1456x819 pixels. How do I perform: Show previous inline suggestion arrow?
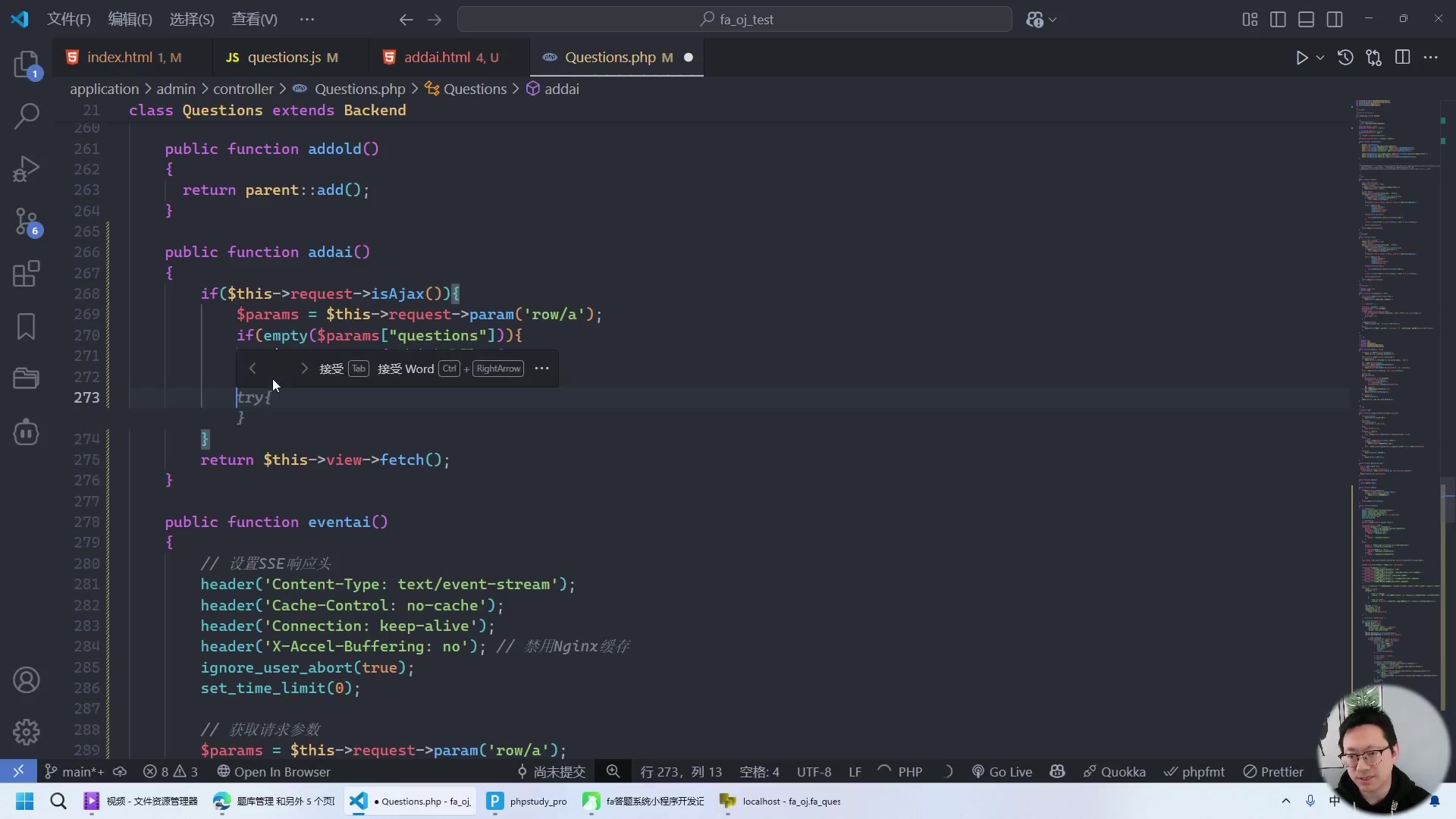[x=253, y=369]
